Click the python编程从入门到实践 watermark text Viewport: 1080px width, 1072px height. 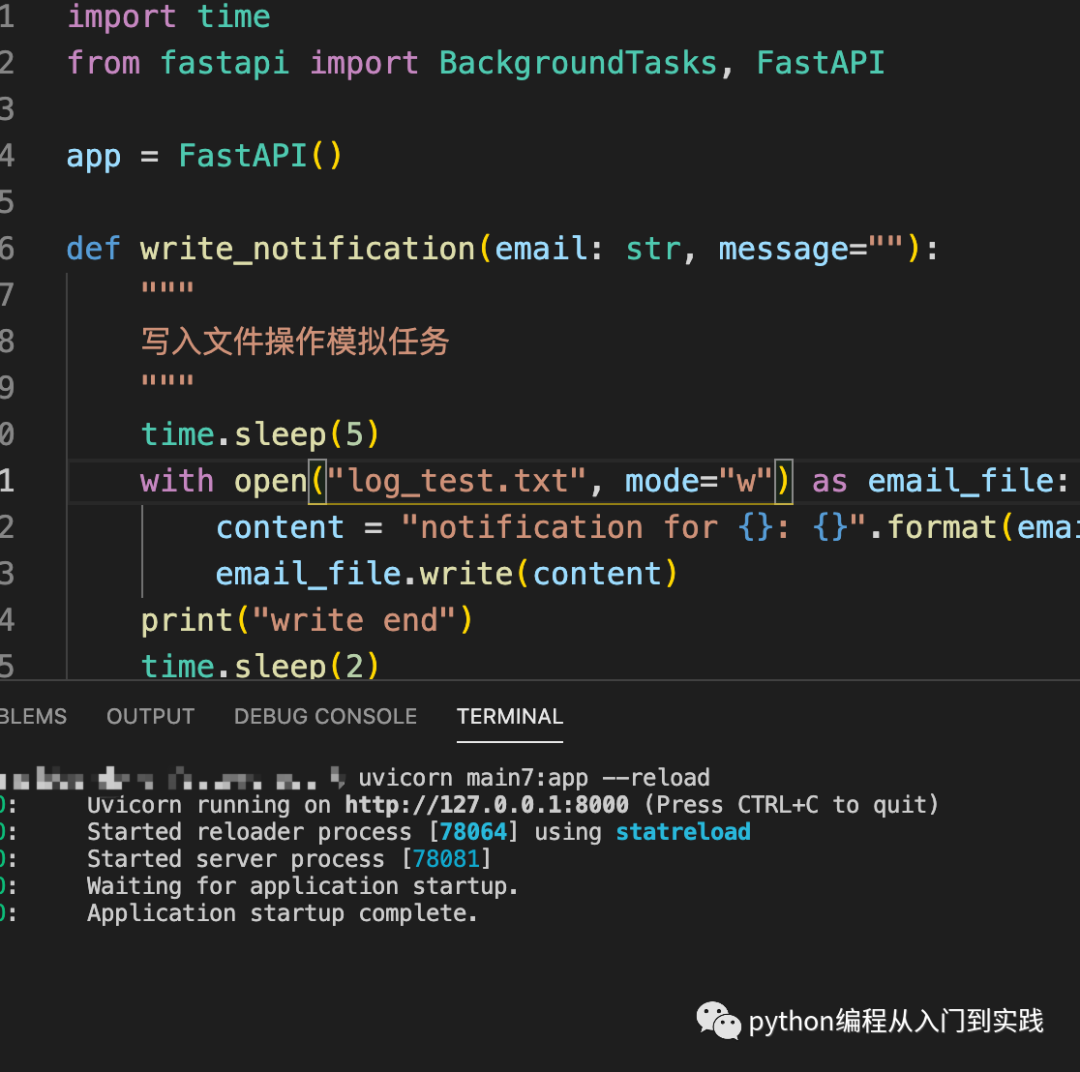point(896,1021)
